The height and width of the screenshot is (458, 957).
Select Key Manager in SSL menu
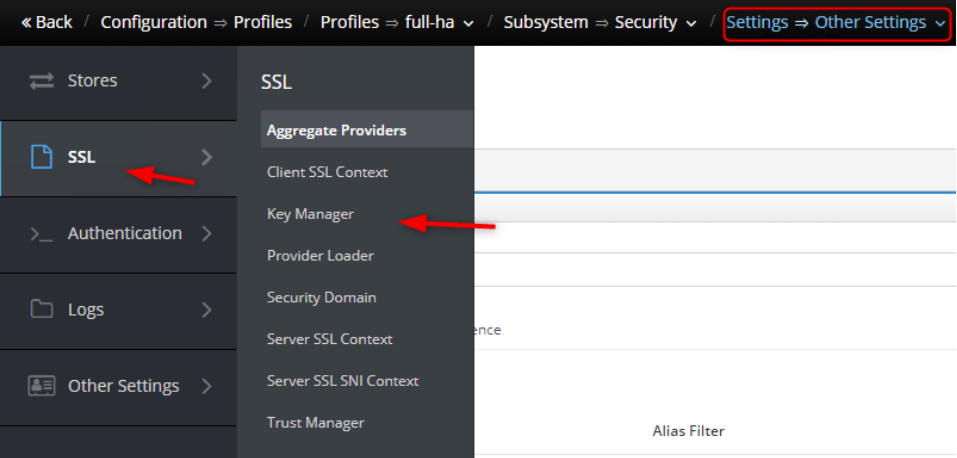(310, 214)
